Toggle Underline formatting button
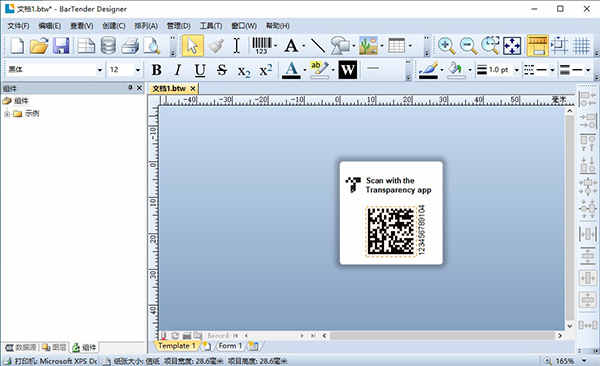This screenshot has width=600, height=366. (199, 70)
